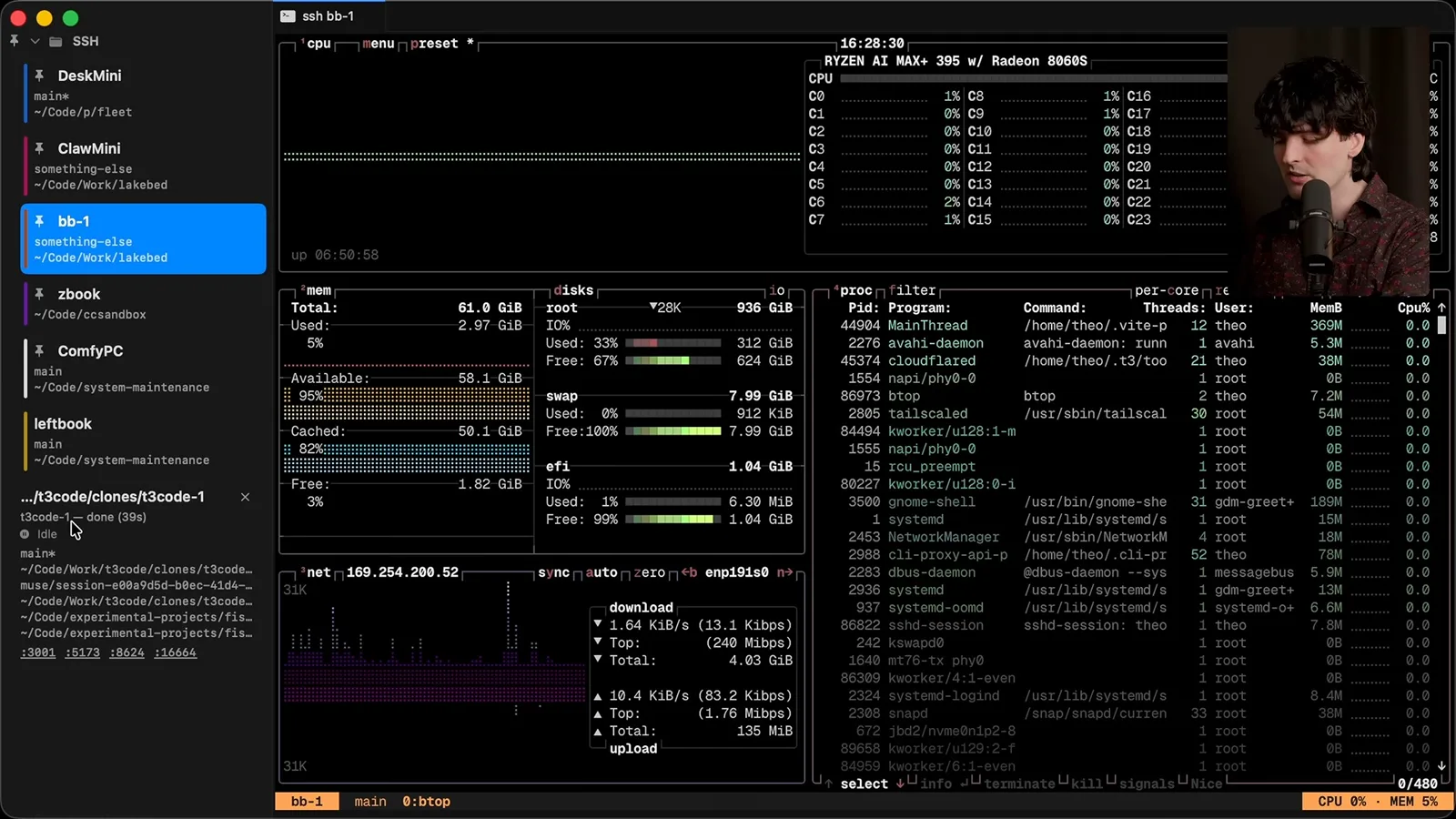Unpin the DeskMini workspace pin icon

(x=39, y=75)
